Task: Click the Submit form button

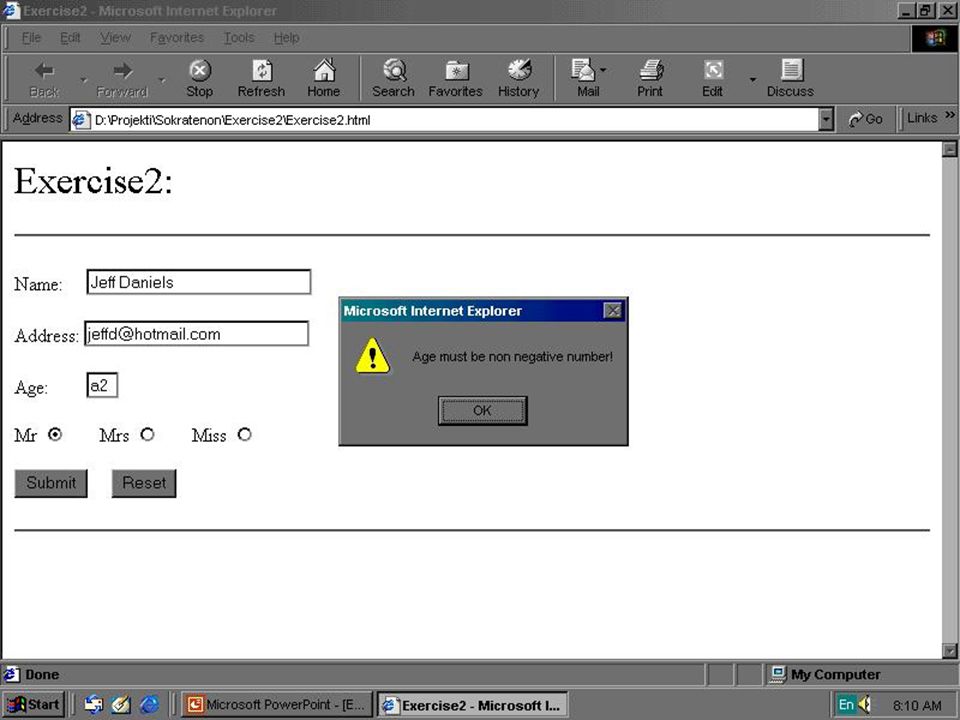Action: click(51, 483)
